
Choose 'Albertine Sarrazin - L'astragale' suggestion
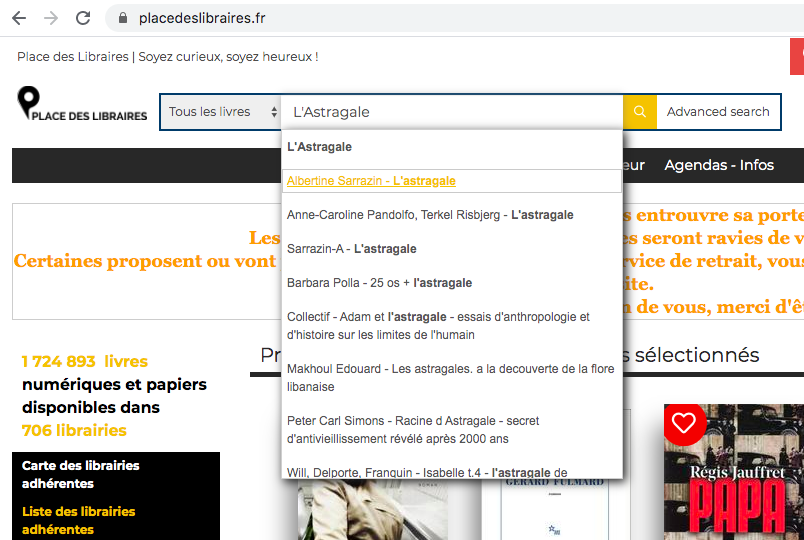pyautogui.click(x=452, y=181)
